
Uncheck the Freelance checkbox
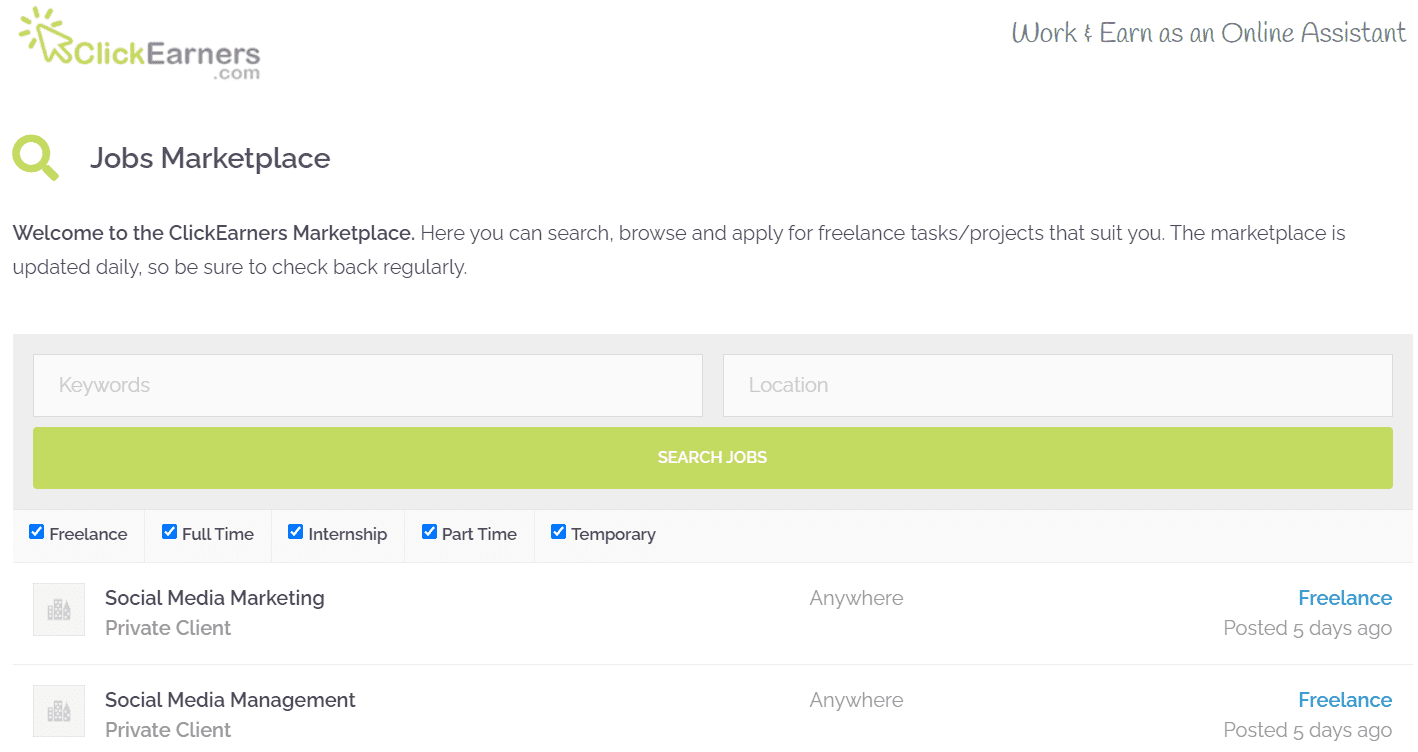pyautogui.click(x=37, y=532)
